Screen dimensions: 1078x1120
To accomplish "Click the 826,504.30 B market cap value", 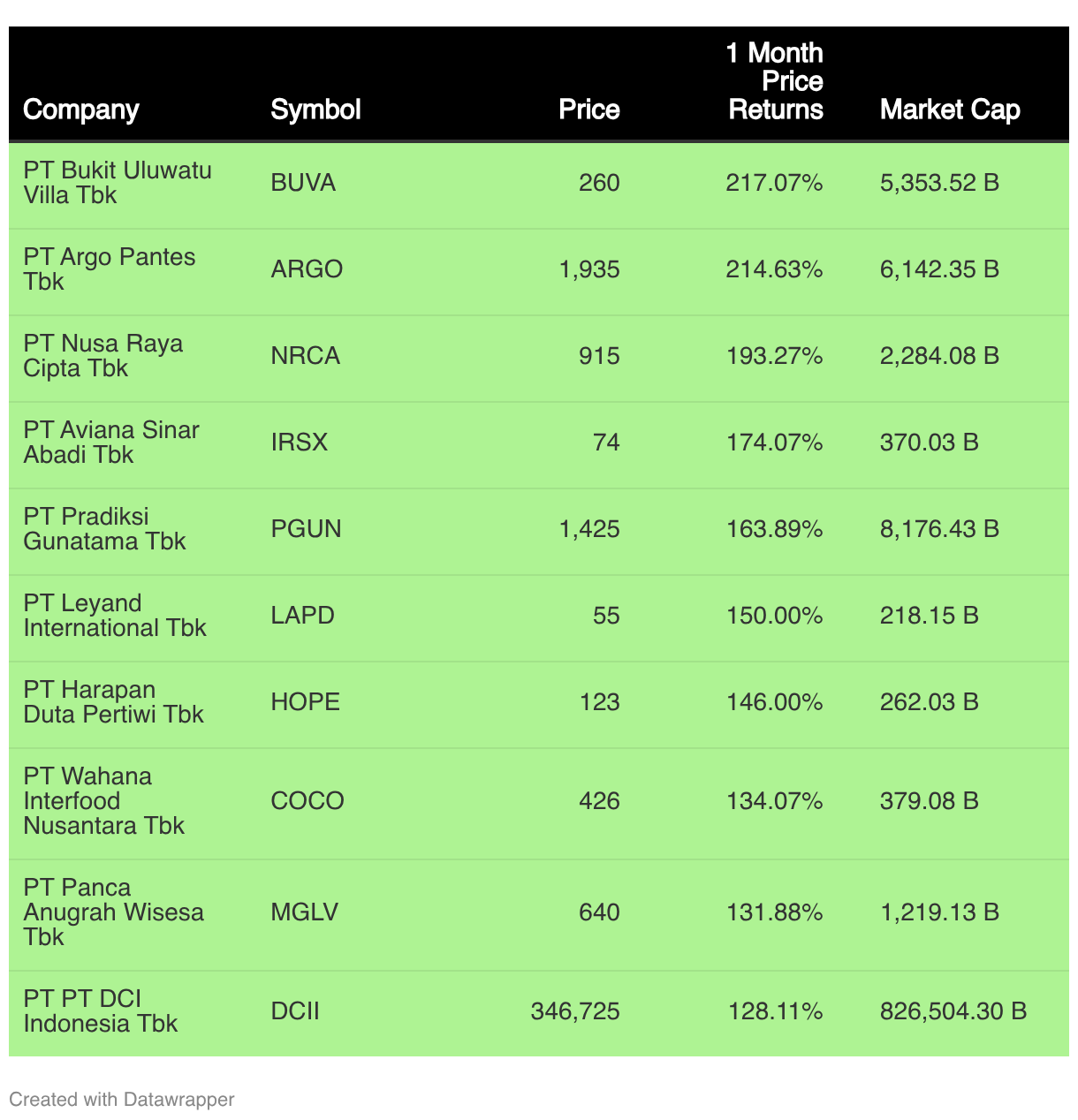I will (953, 1011).
